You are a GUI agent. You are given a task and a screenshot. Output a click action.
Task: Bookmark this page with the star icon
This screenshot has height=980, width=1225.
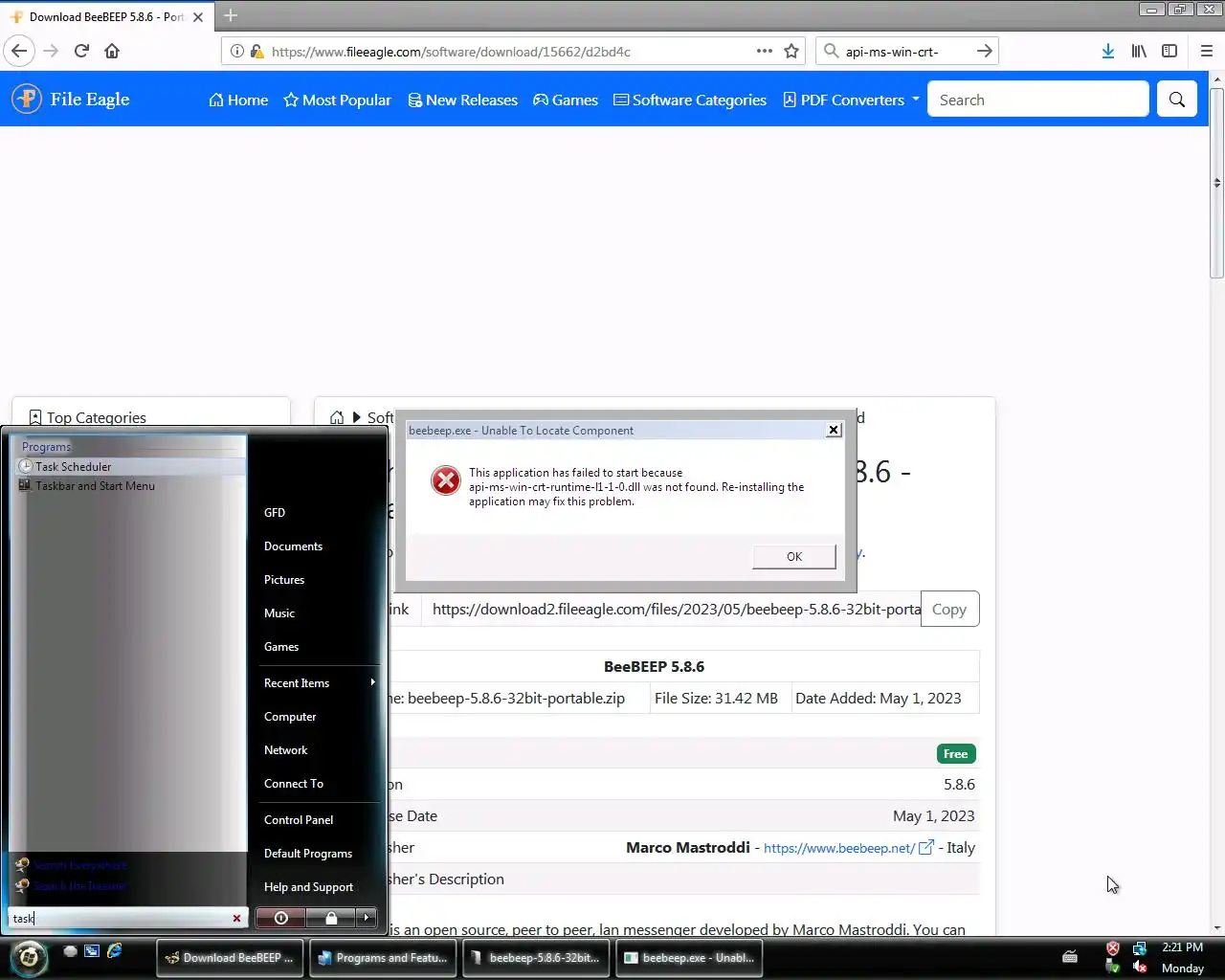[791, 51]
